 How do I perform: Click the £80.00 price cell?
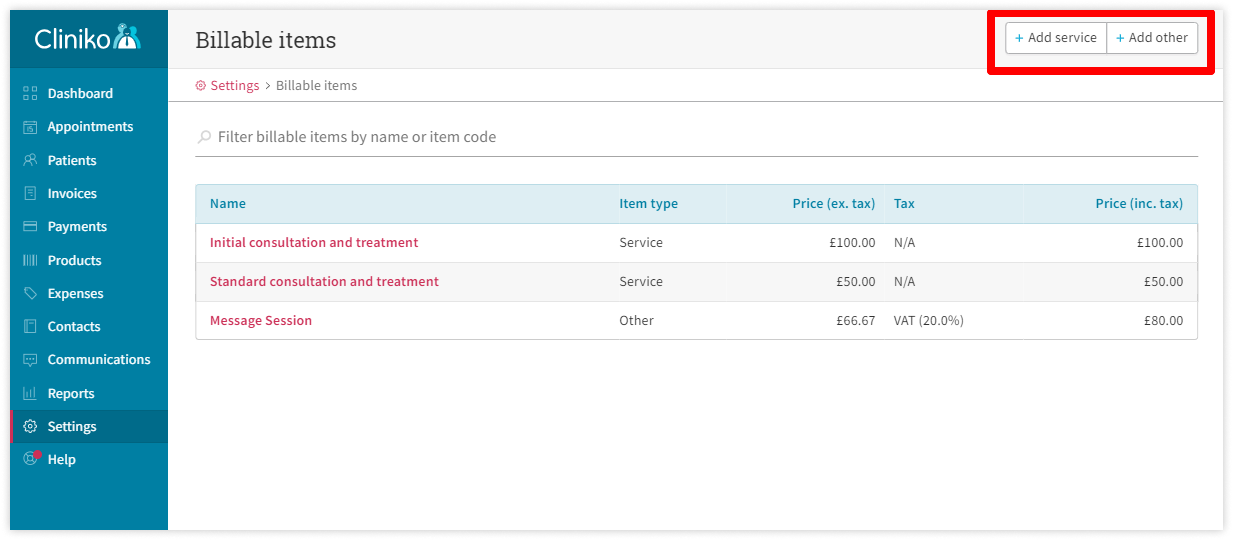[x=1163, y=321]
